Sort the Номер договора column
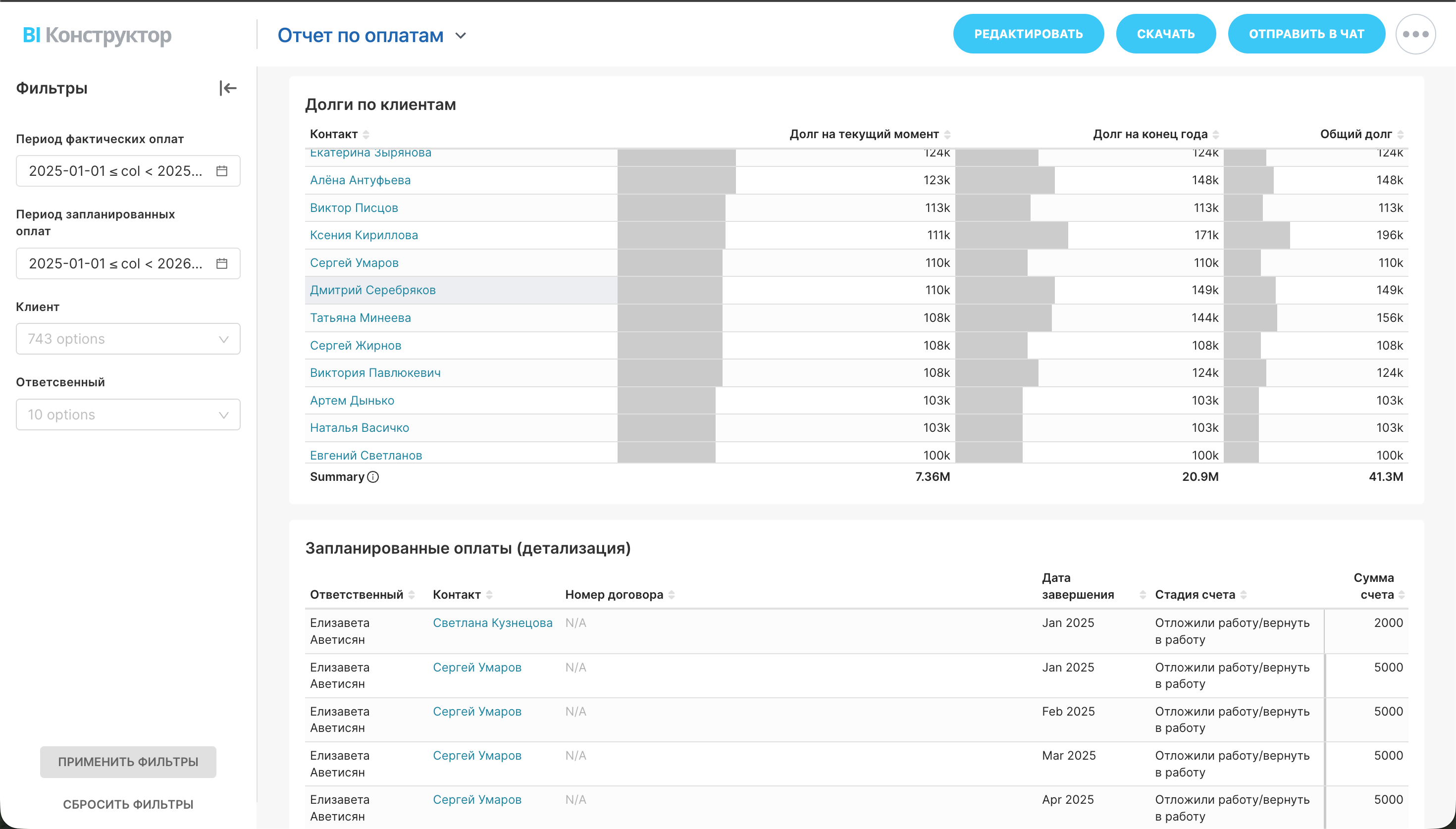The width and height of the screenshot is (1456, 829). click(x=672, y=595)
